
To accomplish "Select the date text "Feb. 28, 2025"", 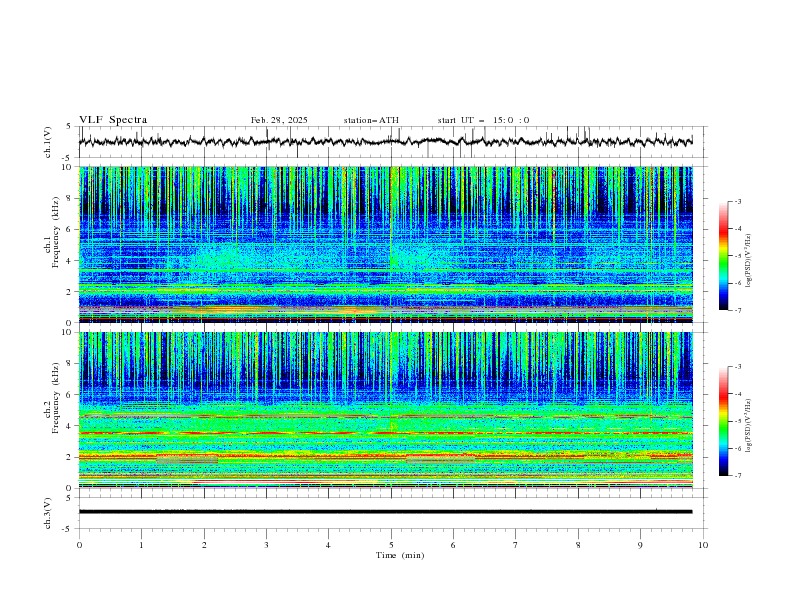I will pyautogui.click(x=279, y=120).
